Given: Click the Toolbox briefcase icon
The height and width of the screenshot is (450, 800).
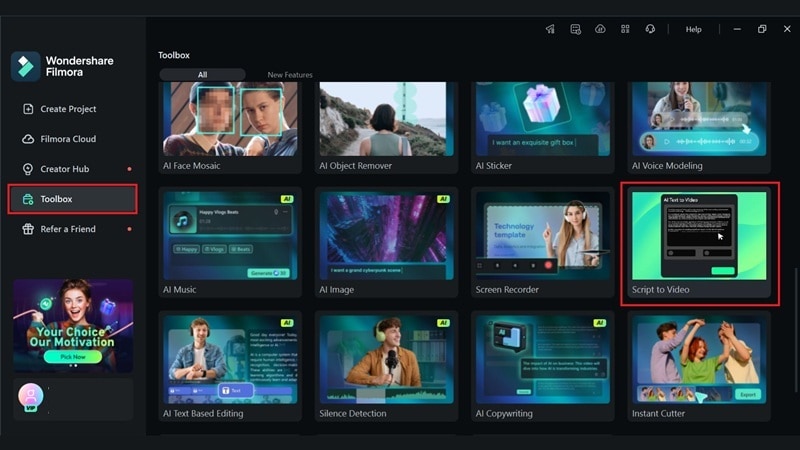Looking at the screenshot, I should pyautogui.click(x=28, y=199).
